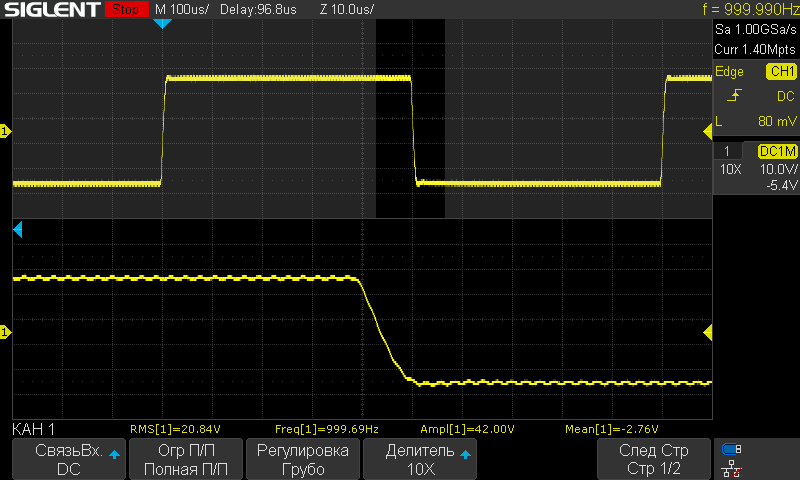The height and width of the screenshot is (480, 800).
Task: Select the CH1 trigger source label
Action: pyautogui.click(x=782, y=71)
